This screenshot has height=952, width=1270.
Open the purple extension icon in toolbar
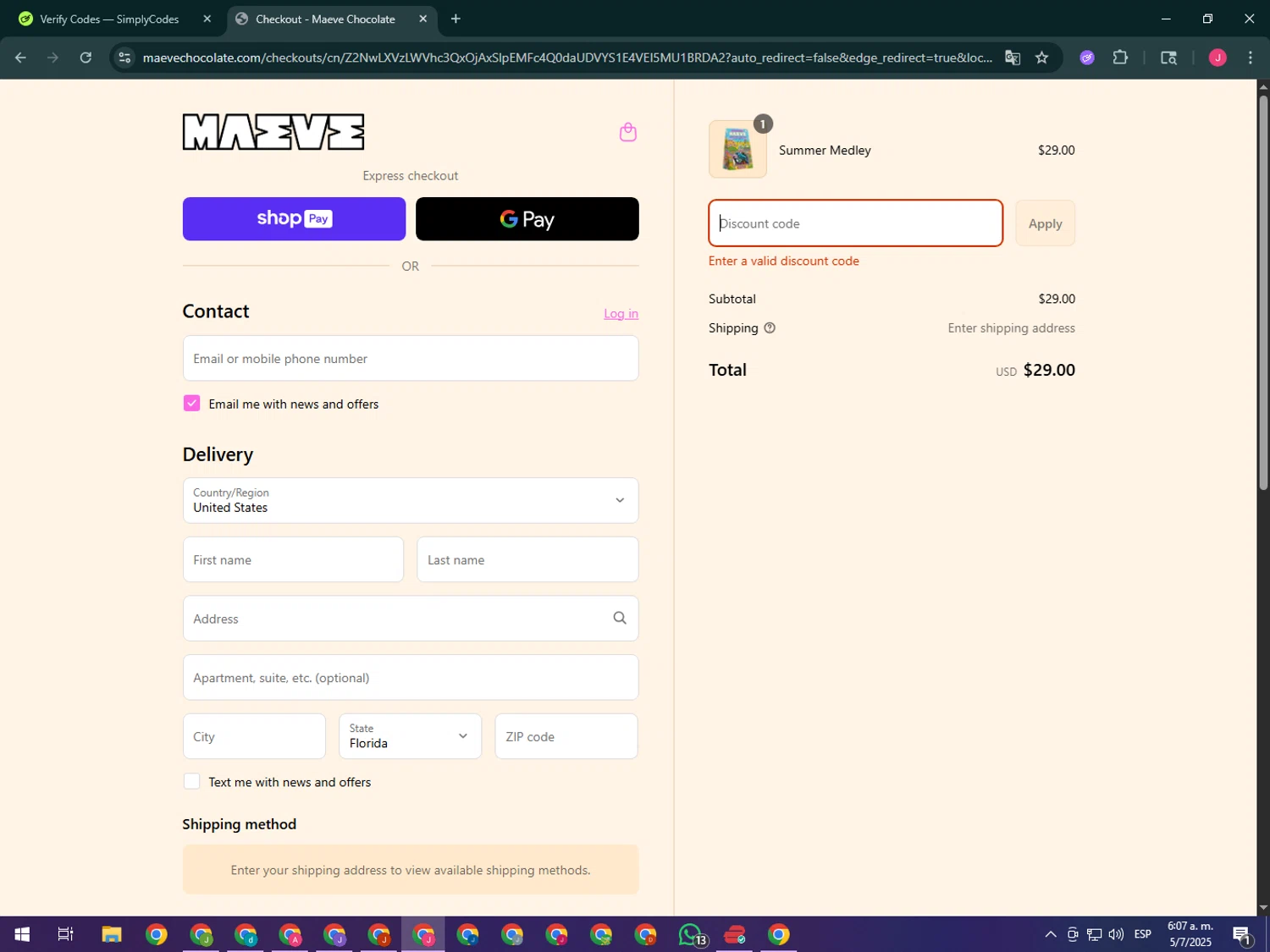[1087, 58]
